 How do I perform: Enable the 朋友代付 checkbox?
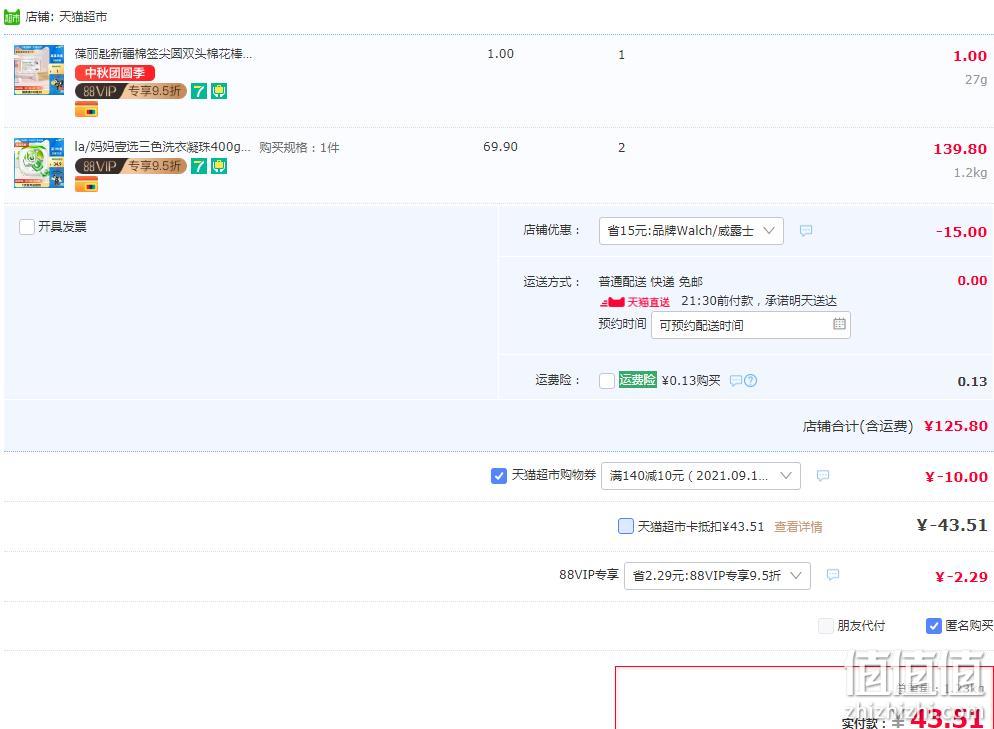(825, 626)
